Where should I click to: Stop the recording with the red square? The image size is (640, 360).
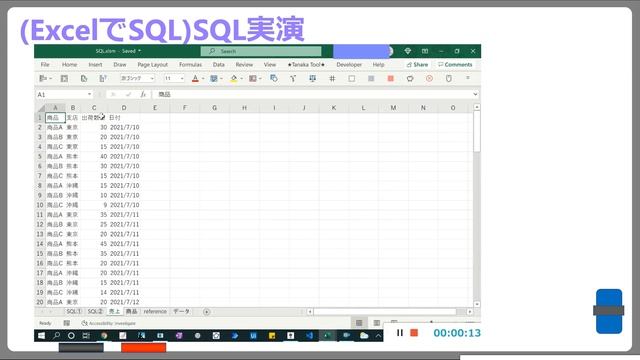[x=414, y=333]
